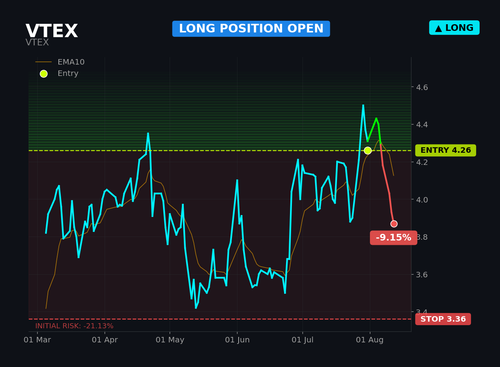Click the 01 May axis label
This screenshot has width=500, height=367.
(x=170, y=340)
